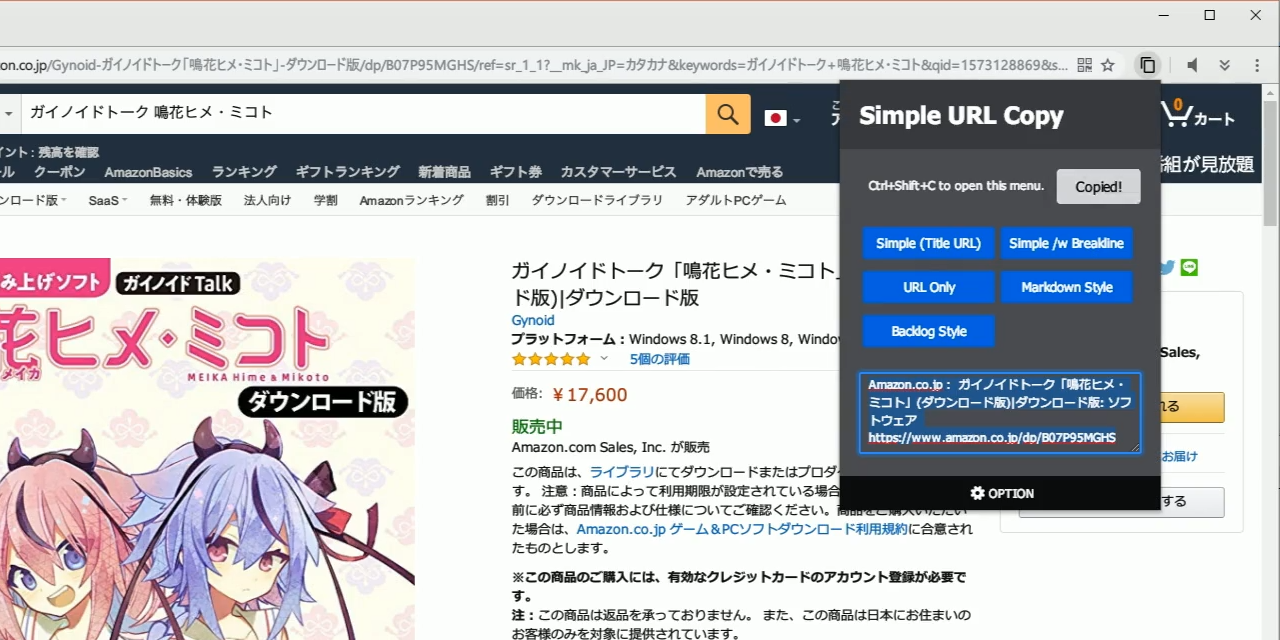
Task: Select Markdown Style copy format
Action: (x=1067, y=287)
